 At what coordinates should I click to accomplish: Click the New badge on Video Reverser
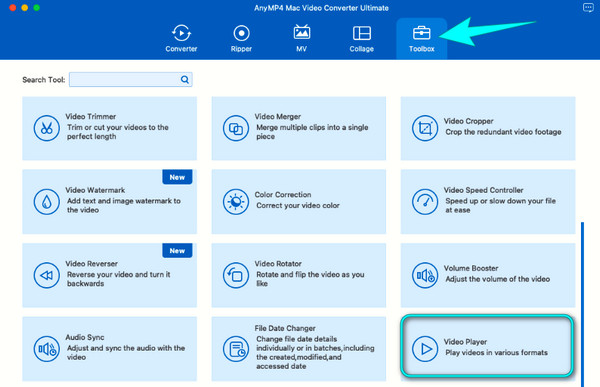[177, 251]
